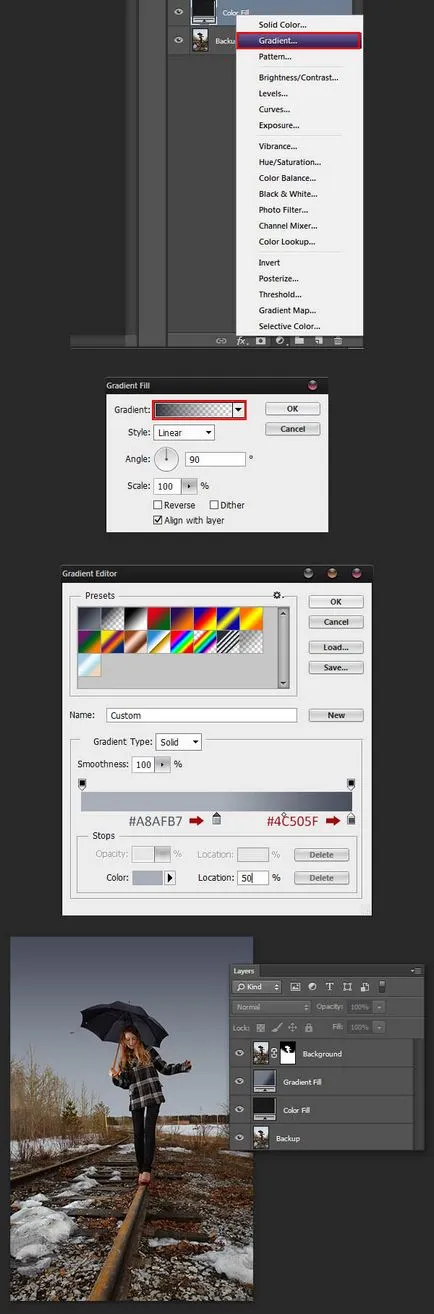Filter layers by type layer icon

[328, 986]
